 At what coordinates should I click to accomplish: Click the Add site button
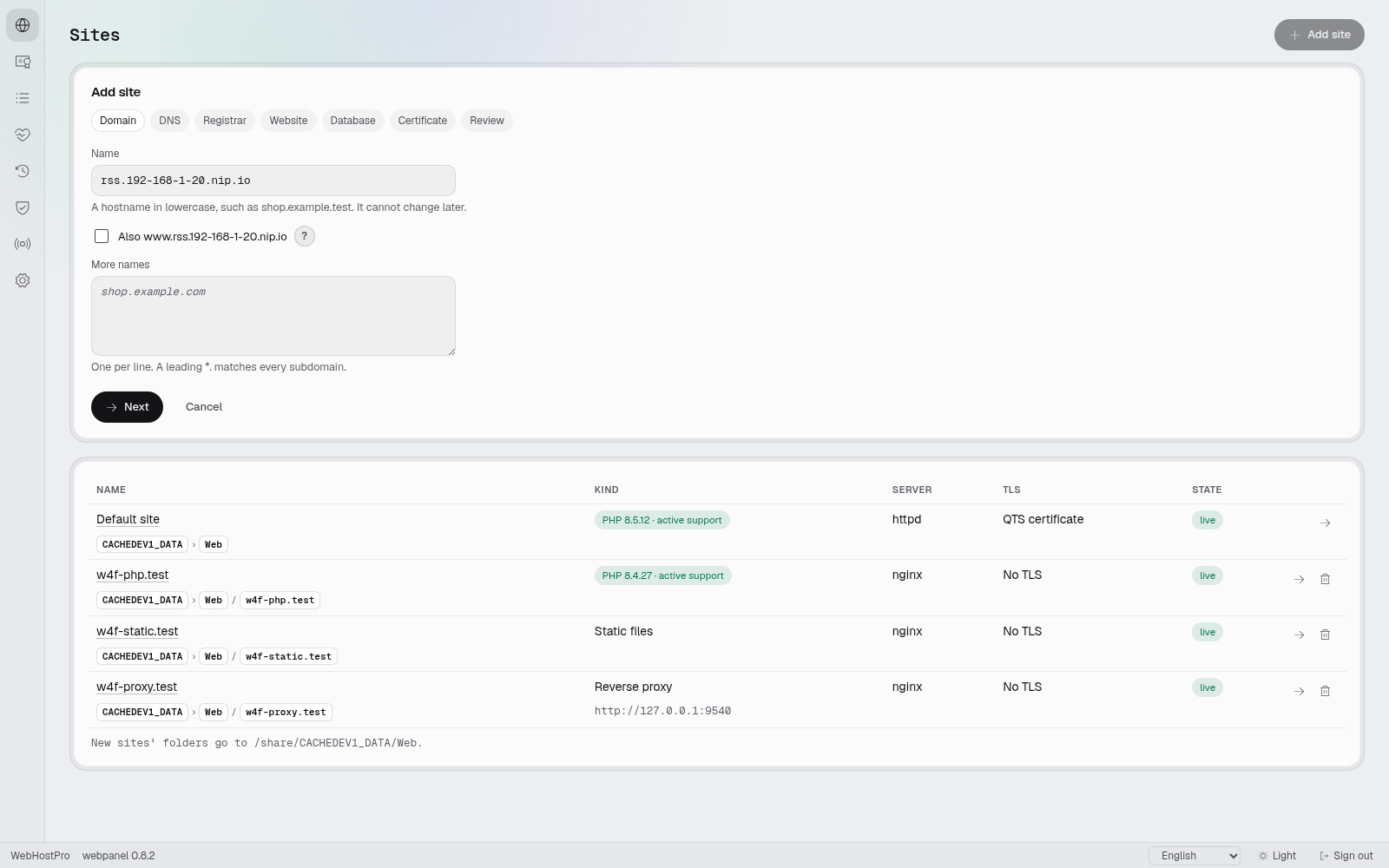1320,35
